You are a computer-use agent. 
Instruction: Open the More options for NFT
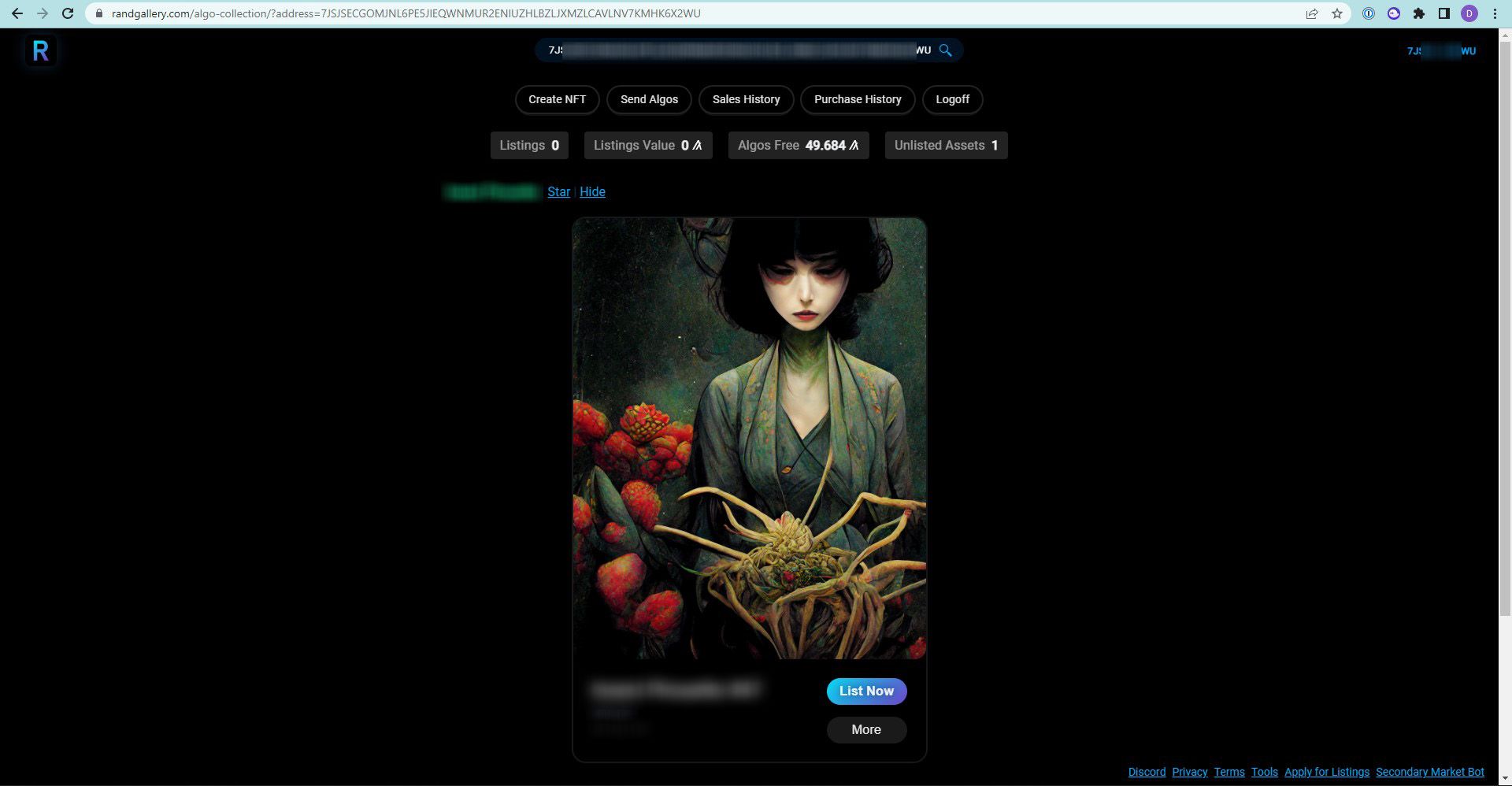[866, 730]
